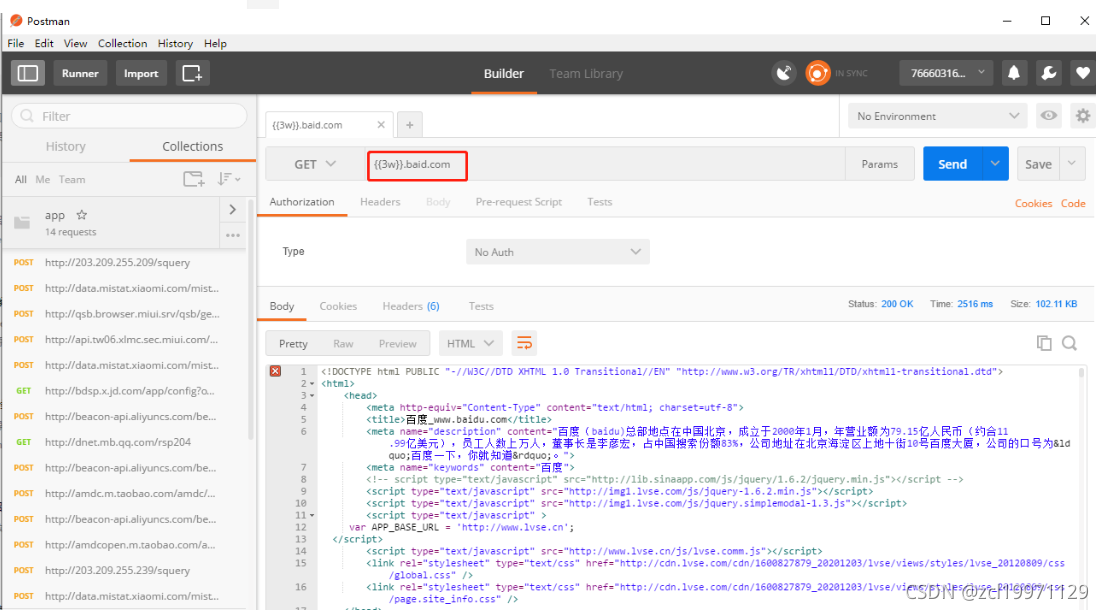Click the heart icon in header
Image resolution: width=1104 pixels, height=610 pixels.
click(1083, 73)
